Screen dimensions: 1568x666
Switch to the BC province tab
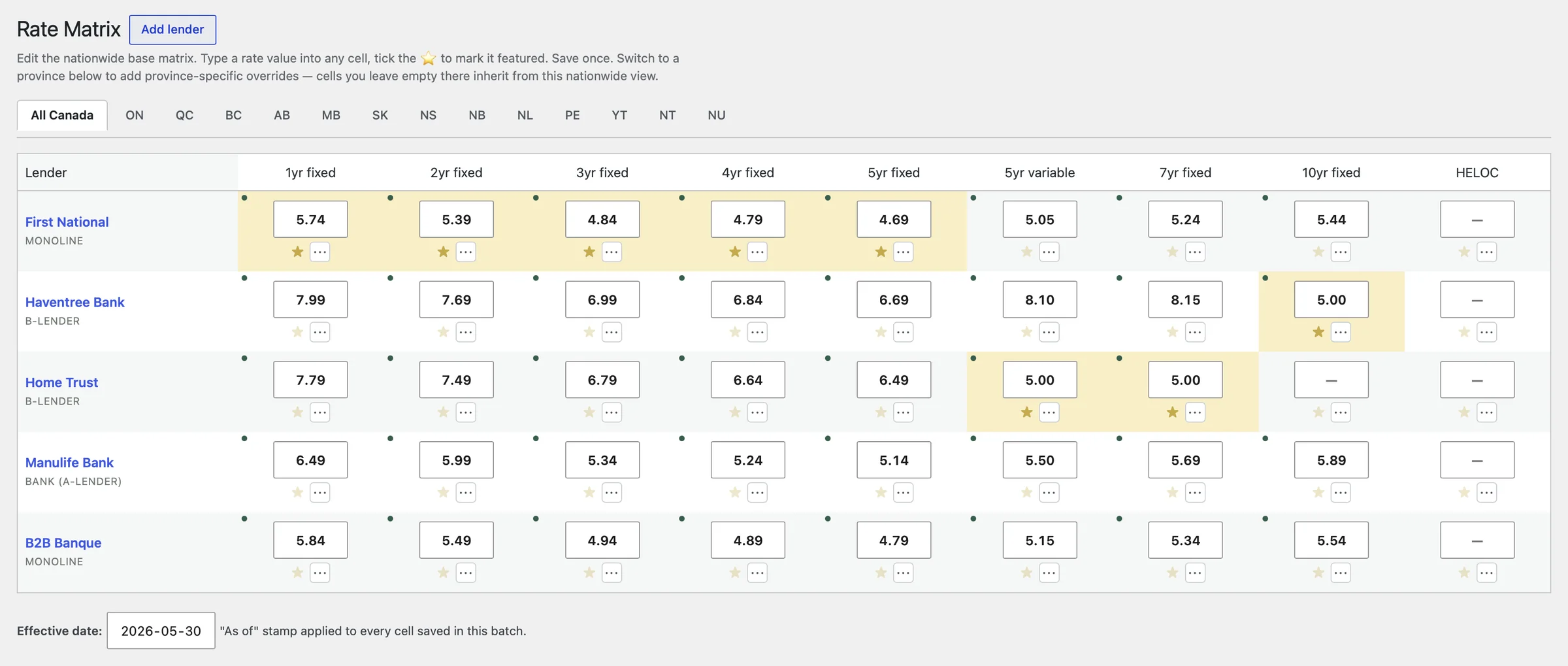[233, 115]
